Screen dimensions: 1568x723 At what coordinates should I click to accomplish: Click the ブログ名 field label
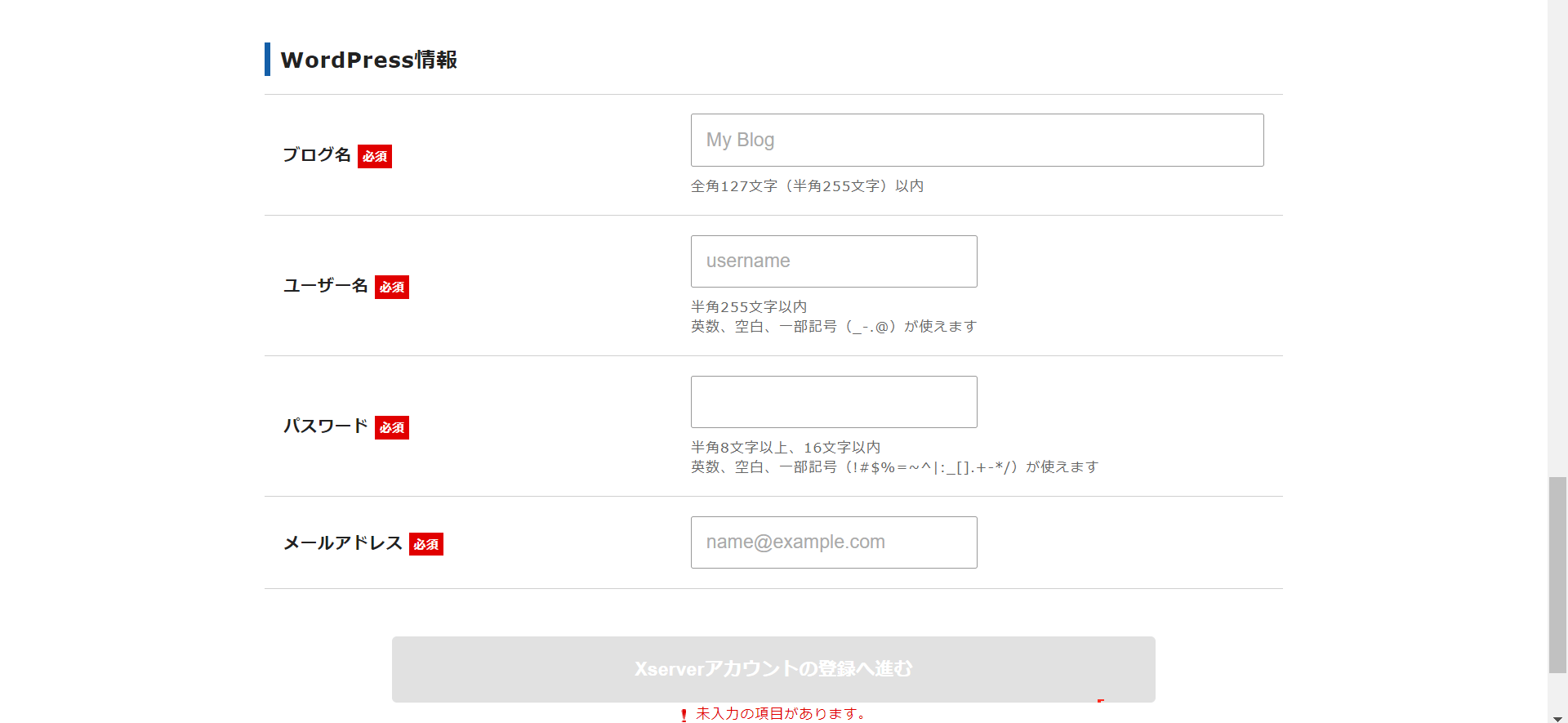(317, 155)
